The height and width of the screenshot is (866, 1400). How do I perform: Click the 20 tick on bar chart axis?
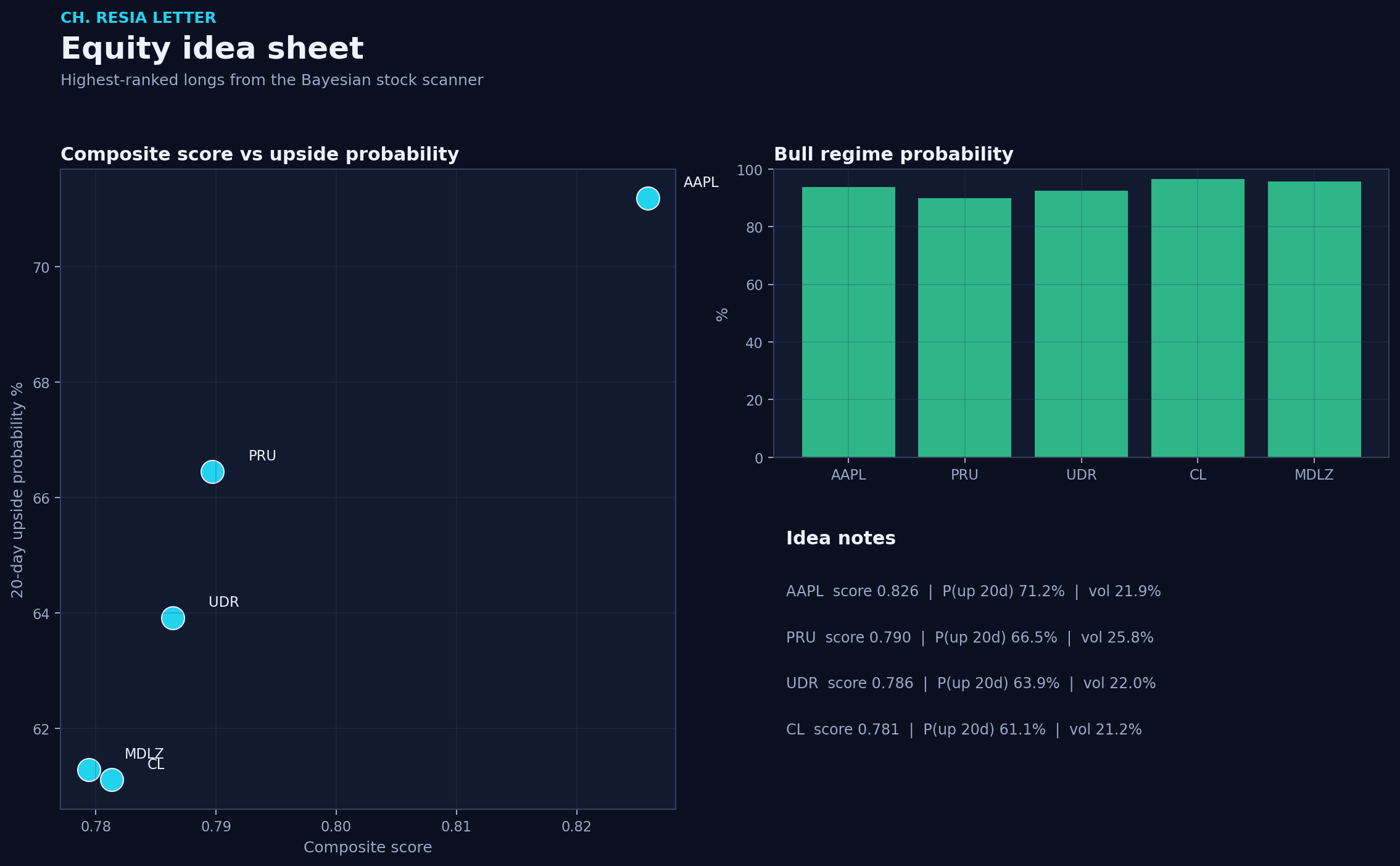754,400
